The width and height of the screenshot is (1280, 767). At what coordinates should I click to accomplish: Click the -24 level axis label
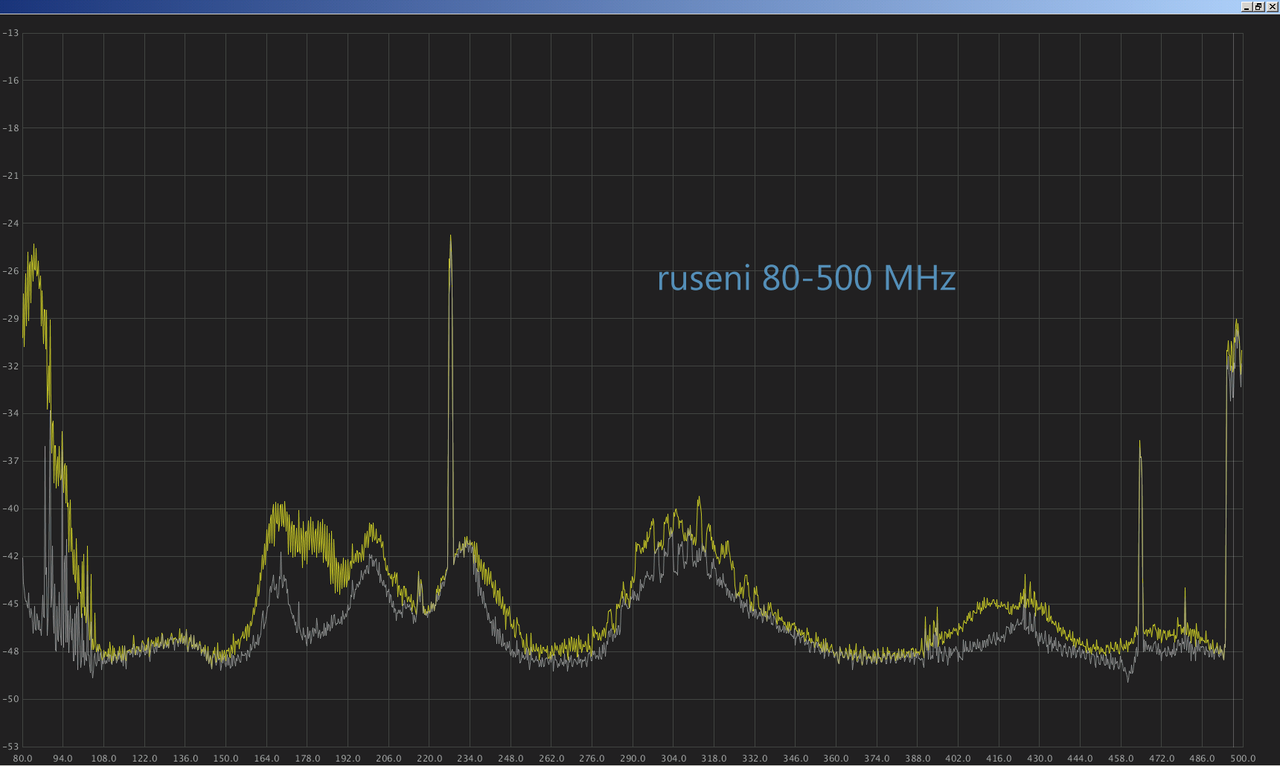tap(10, 223)
